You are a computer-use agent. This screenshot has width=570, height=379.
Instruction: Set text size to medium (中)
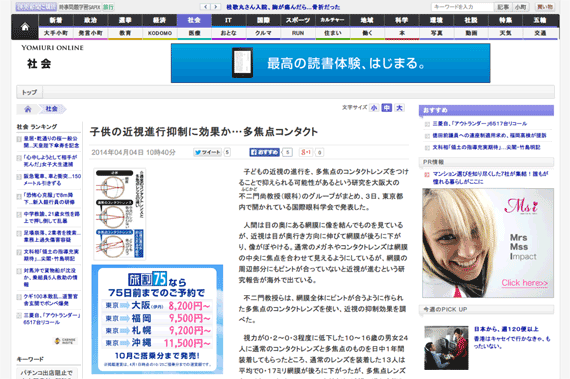(386, 108)
